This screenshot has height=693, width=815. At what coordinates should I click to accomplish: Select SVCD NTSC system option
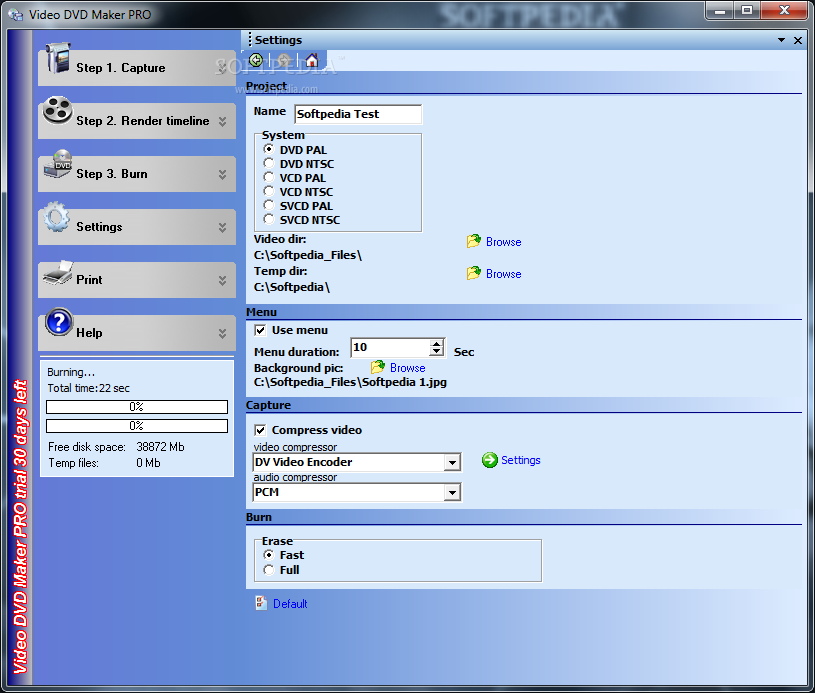[268, 219]
